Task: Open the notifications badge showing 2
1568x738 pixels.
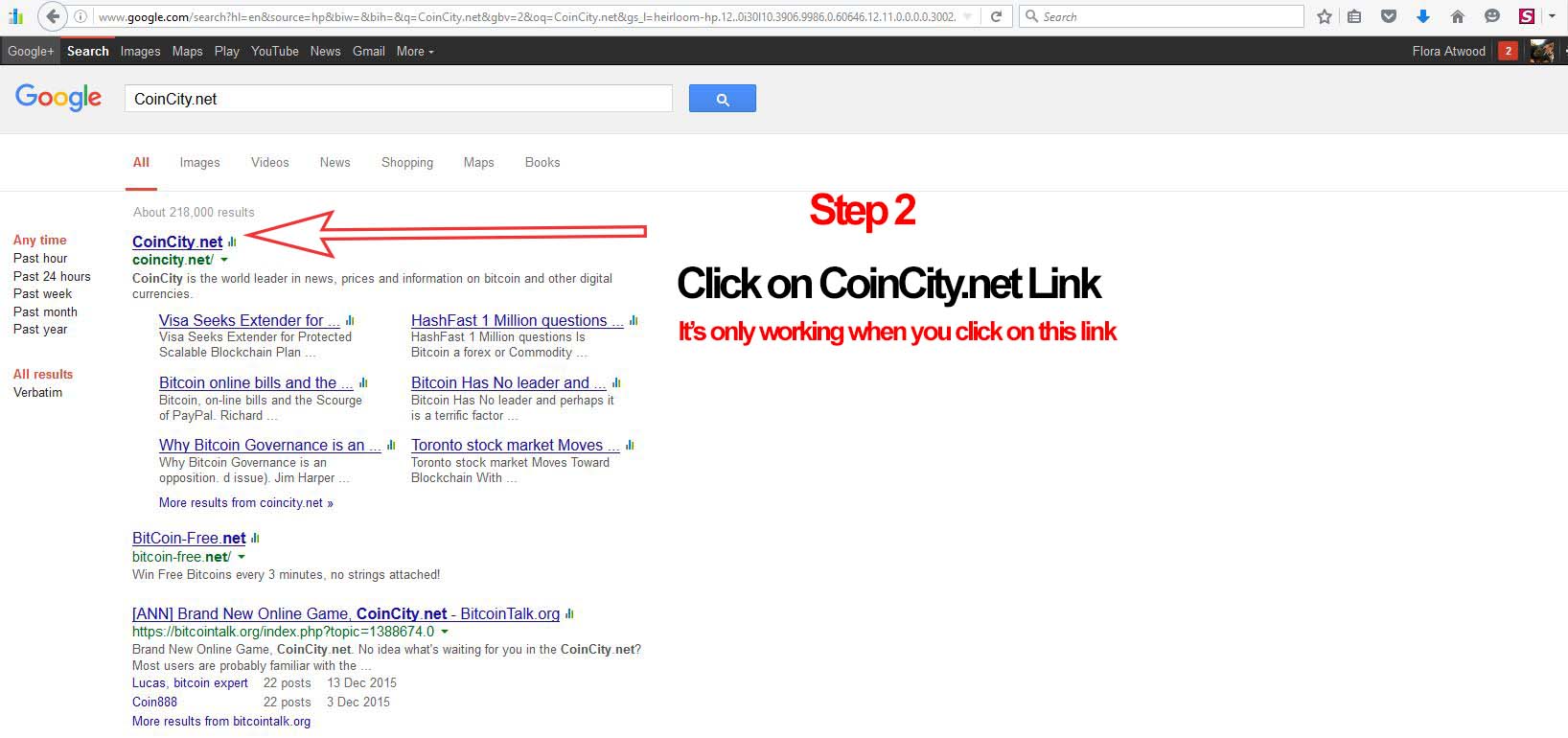Action: point(1508,51)
